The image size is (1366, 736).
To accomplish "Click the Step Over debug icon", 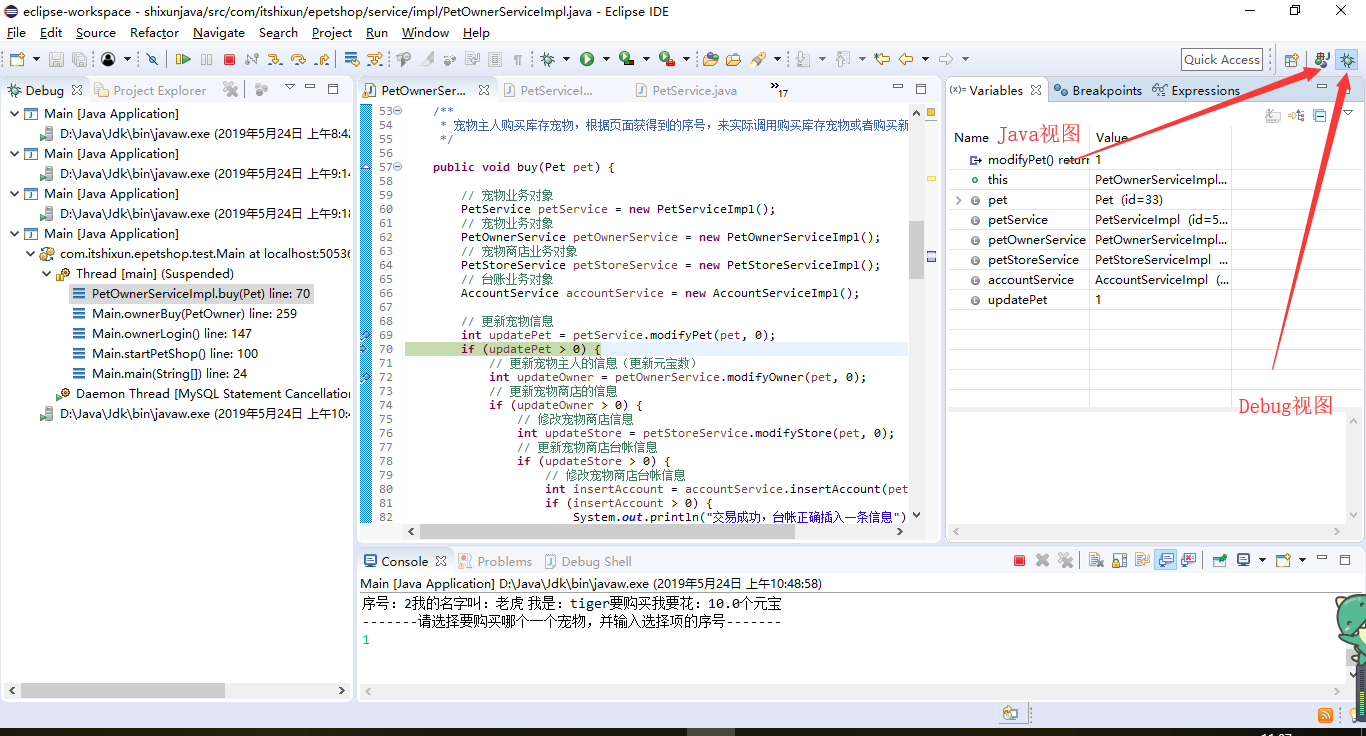I will [299, 59].
